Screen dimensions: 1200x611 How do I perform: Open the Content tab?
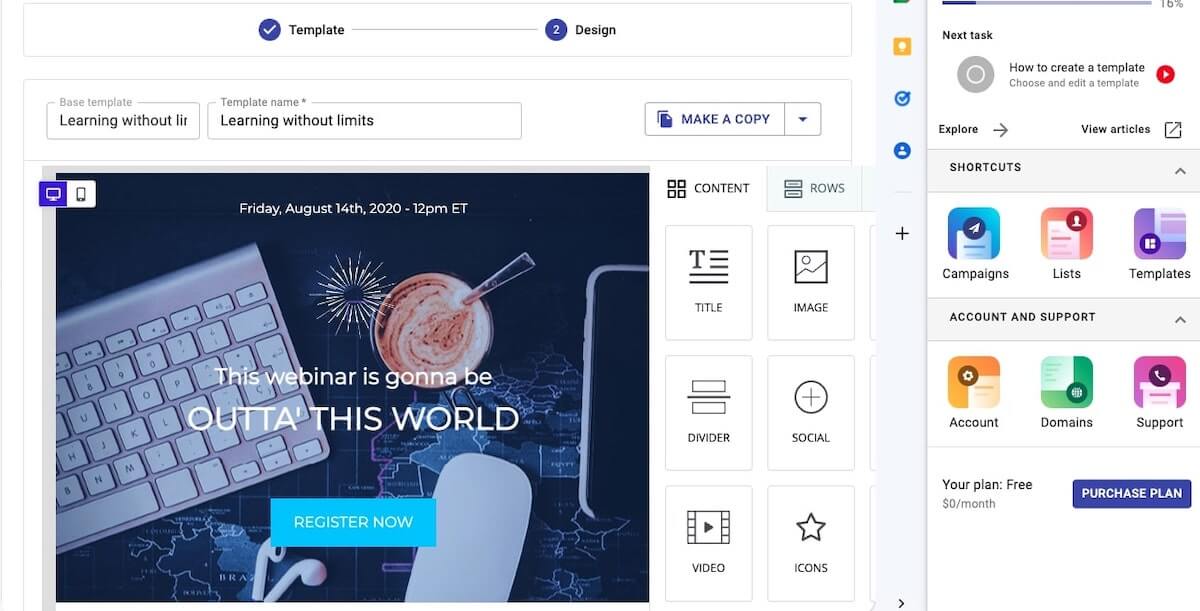(708, 188)
